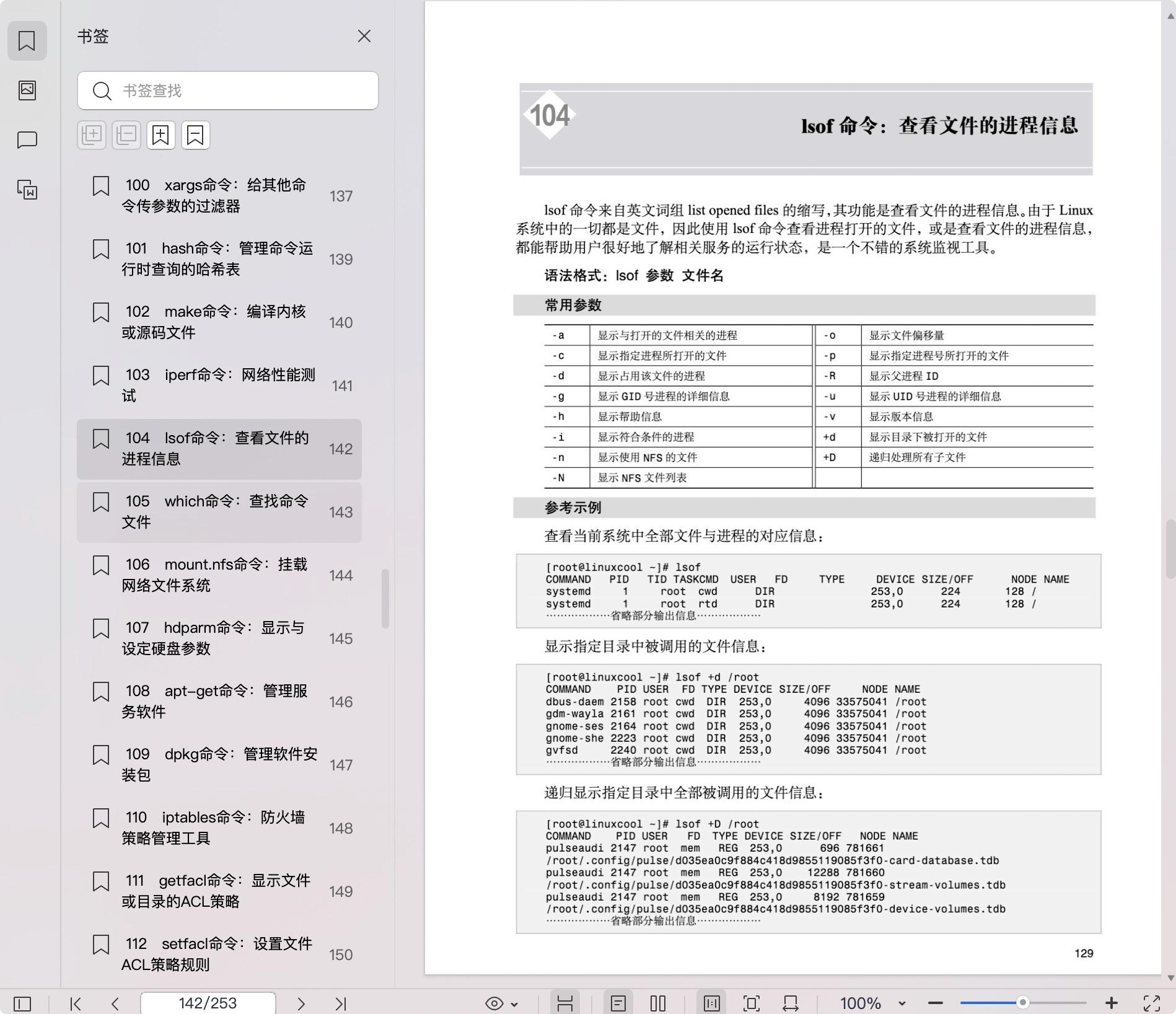Switch to two-page view
Screen dimensions: 1176x1014
click(x=658, y=1003)
